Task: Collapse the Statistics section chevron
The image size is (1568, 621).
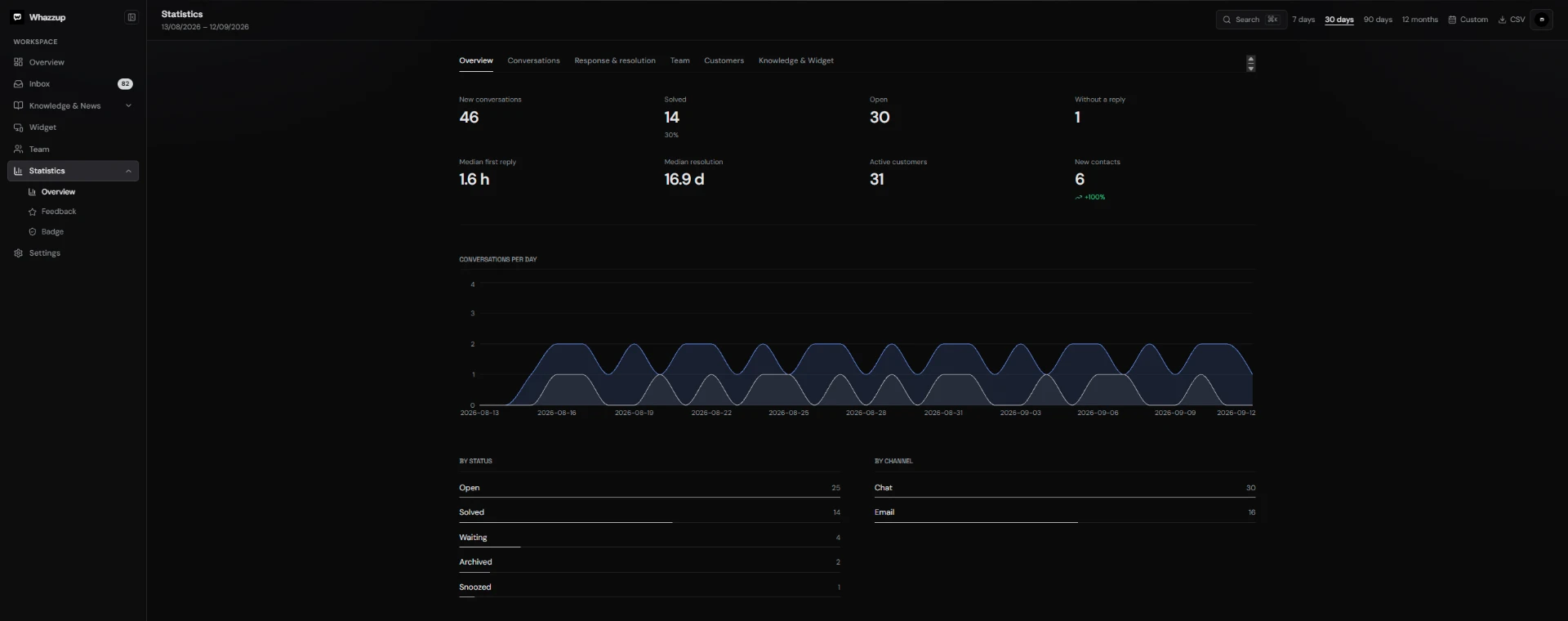Action: pos(128,171)
